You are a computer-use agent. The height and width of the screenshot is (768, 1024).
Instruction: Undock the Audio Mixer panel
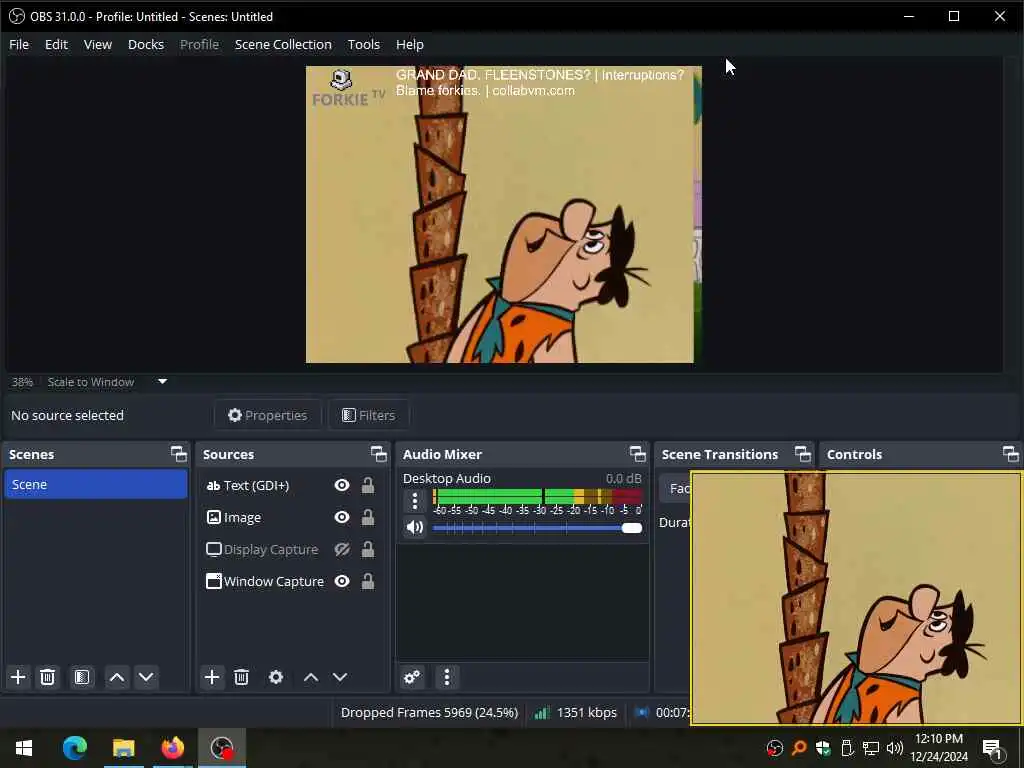637,454
